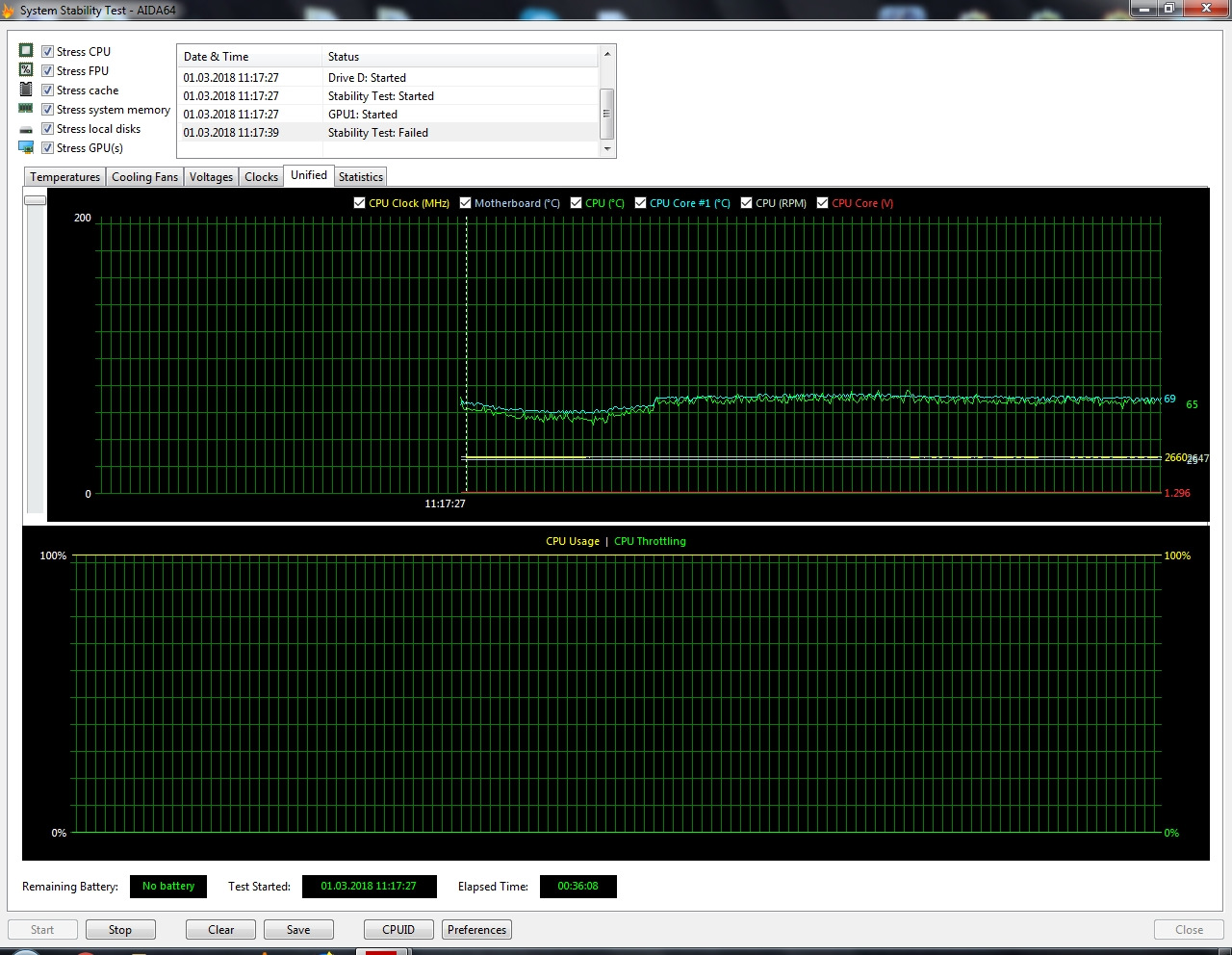Screen dimensions: 1232x955
Task: Uncheck the Stress CPU checkbox
Action: [47, 52]
